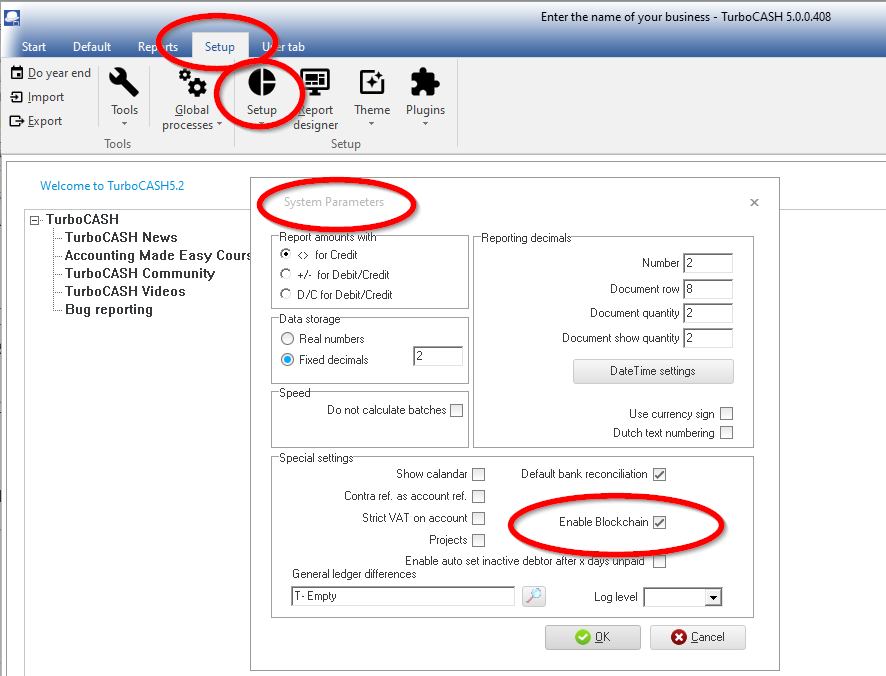Click the Setup pie chart icon
Screen dimensions: 886x676
pos(262,82)
